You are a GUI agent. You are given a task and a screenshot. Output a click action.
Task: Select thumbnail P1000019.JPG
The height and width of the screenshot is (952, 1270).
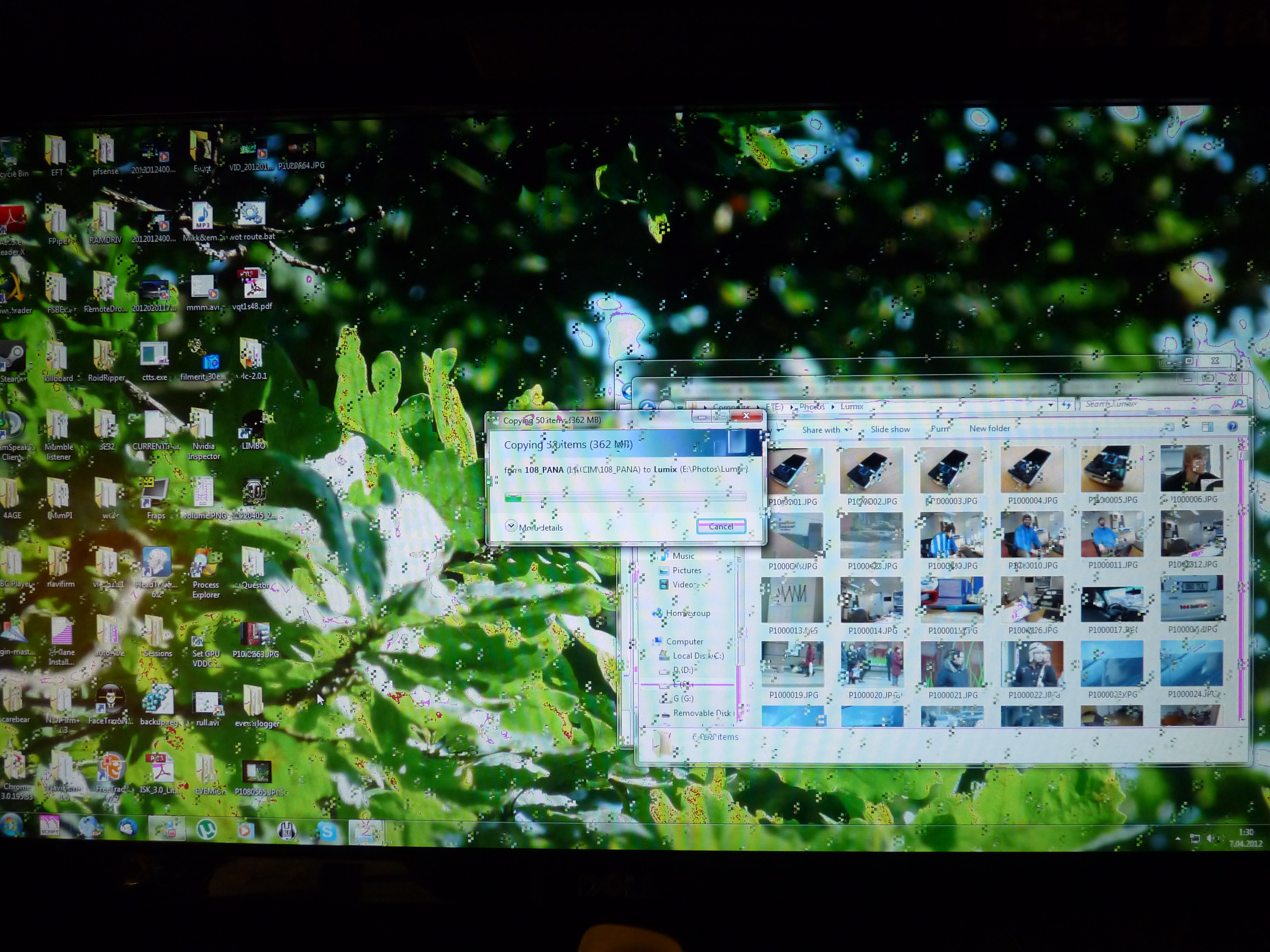792,671
